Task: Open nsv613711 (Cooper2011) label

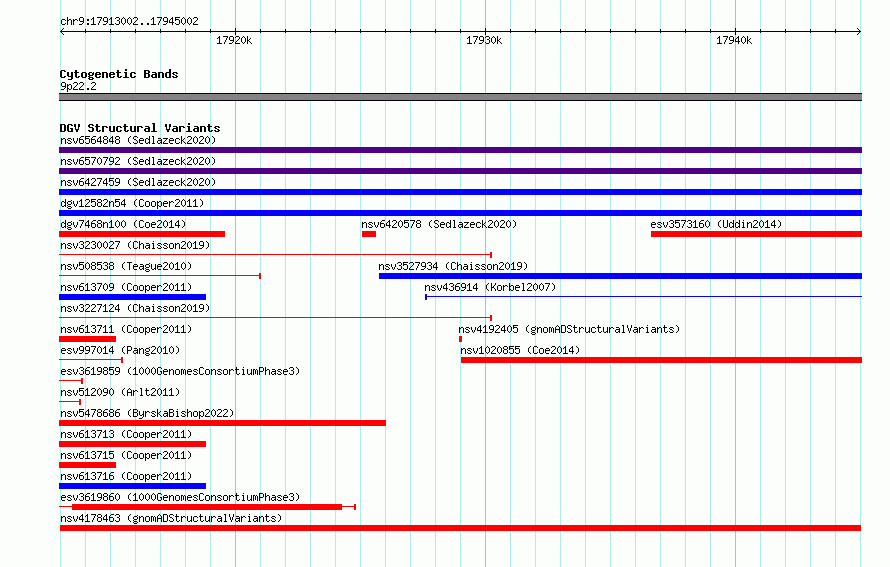Action: (126, 329)
